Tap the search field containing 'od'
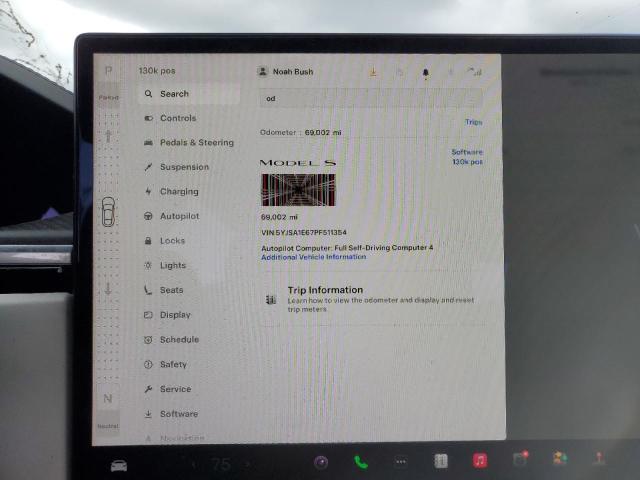Viewport: 640px width, 480px height. coord(371,98)
